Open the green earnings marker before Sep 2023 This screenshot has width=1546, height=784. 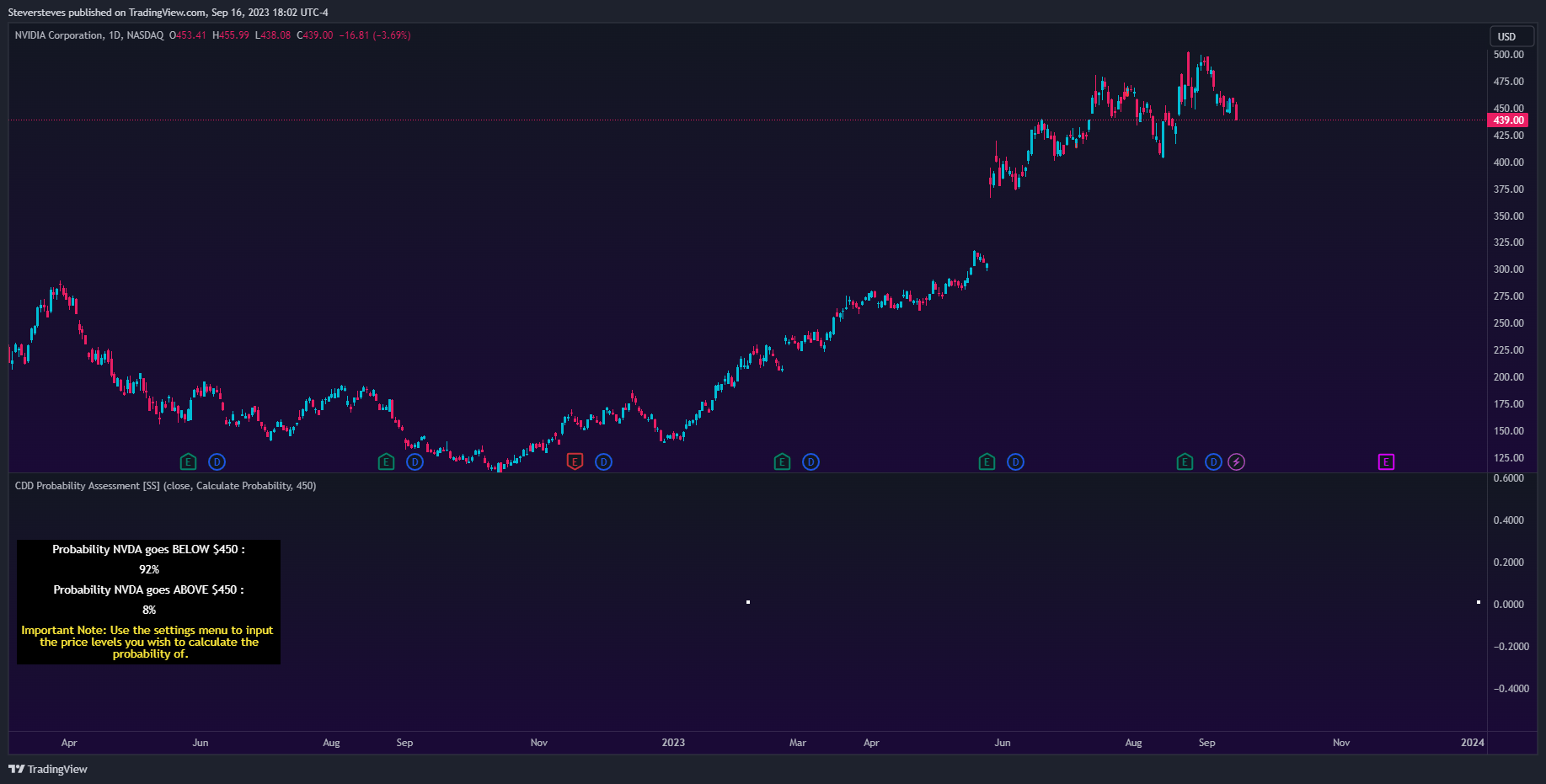click(1185, 461)
